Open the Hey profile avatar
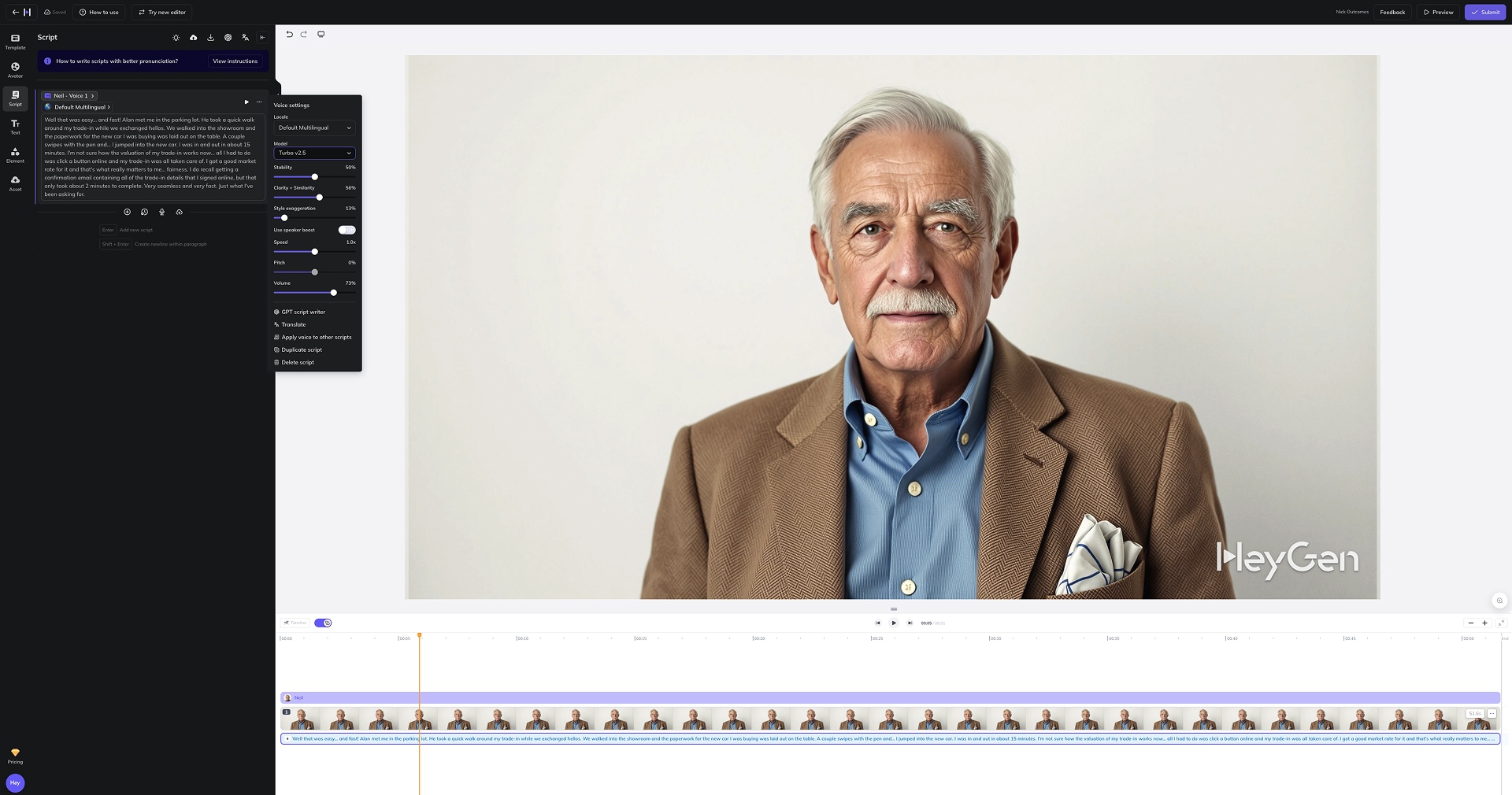 [x=15, y=782]
